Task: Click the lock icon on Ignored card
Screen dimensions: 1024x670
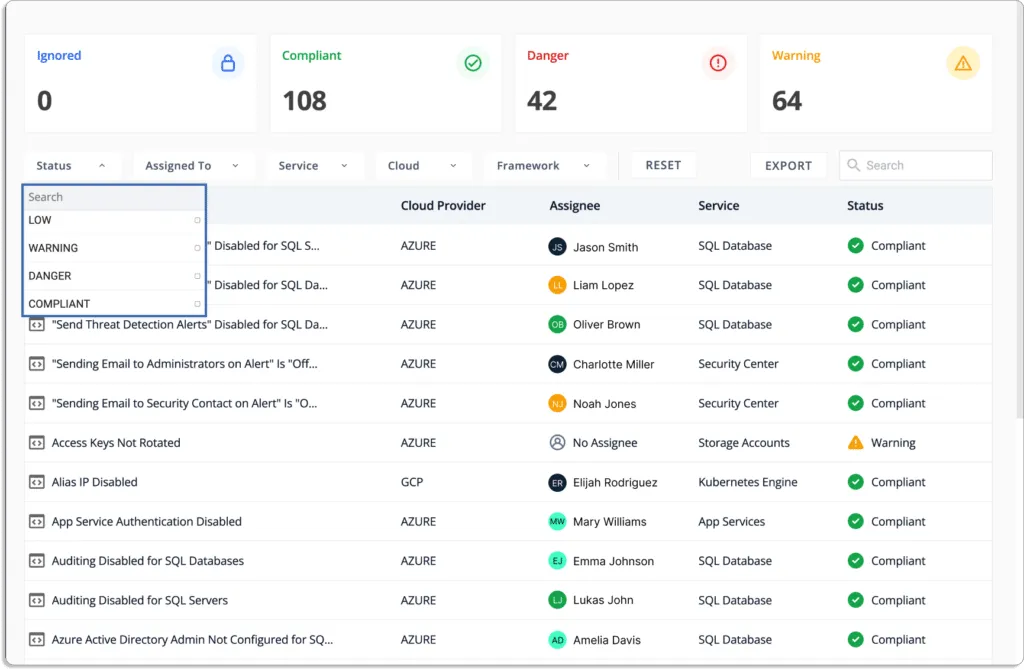Action: point(228,63)
